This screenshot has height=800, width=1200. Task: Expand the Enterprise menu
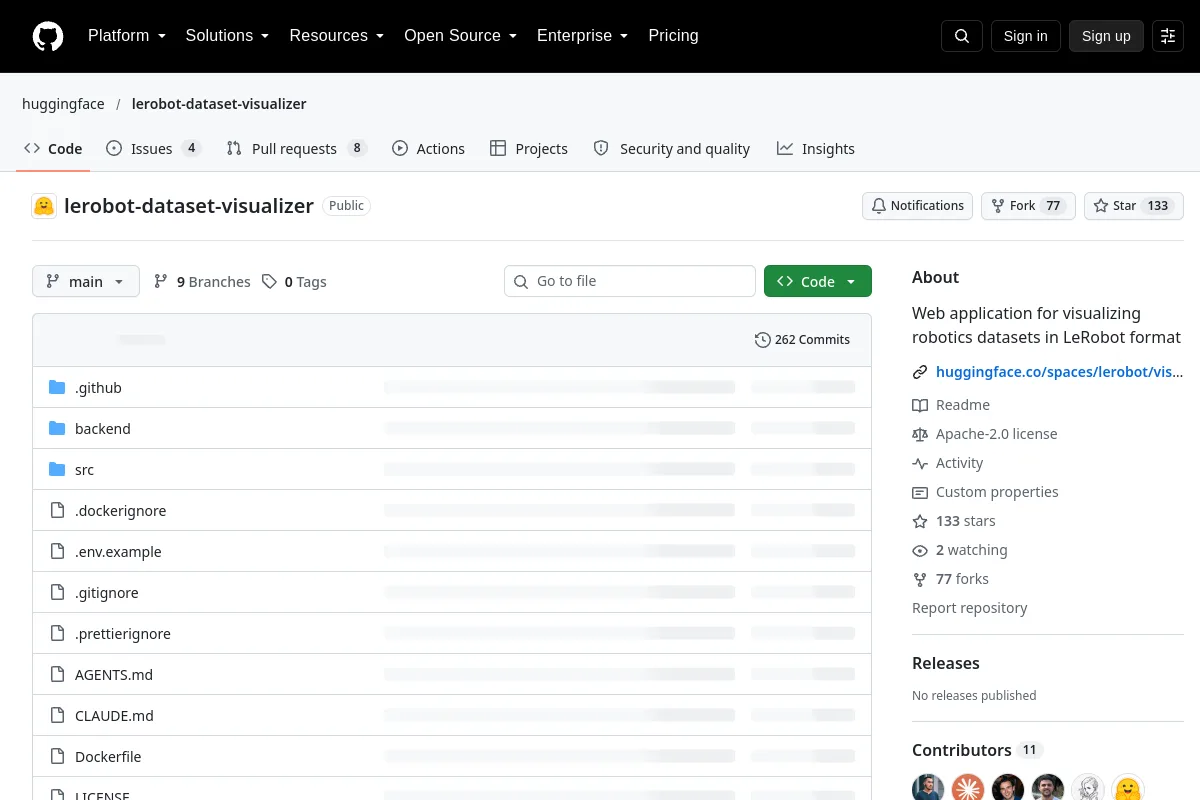pyautogui.click(x=583, y=36)
